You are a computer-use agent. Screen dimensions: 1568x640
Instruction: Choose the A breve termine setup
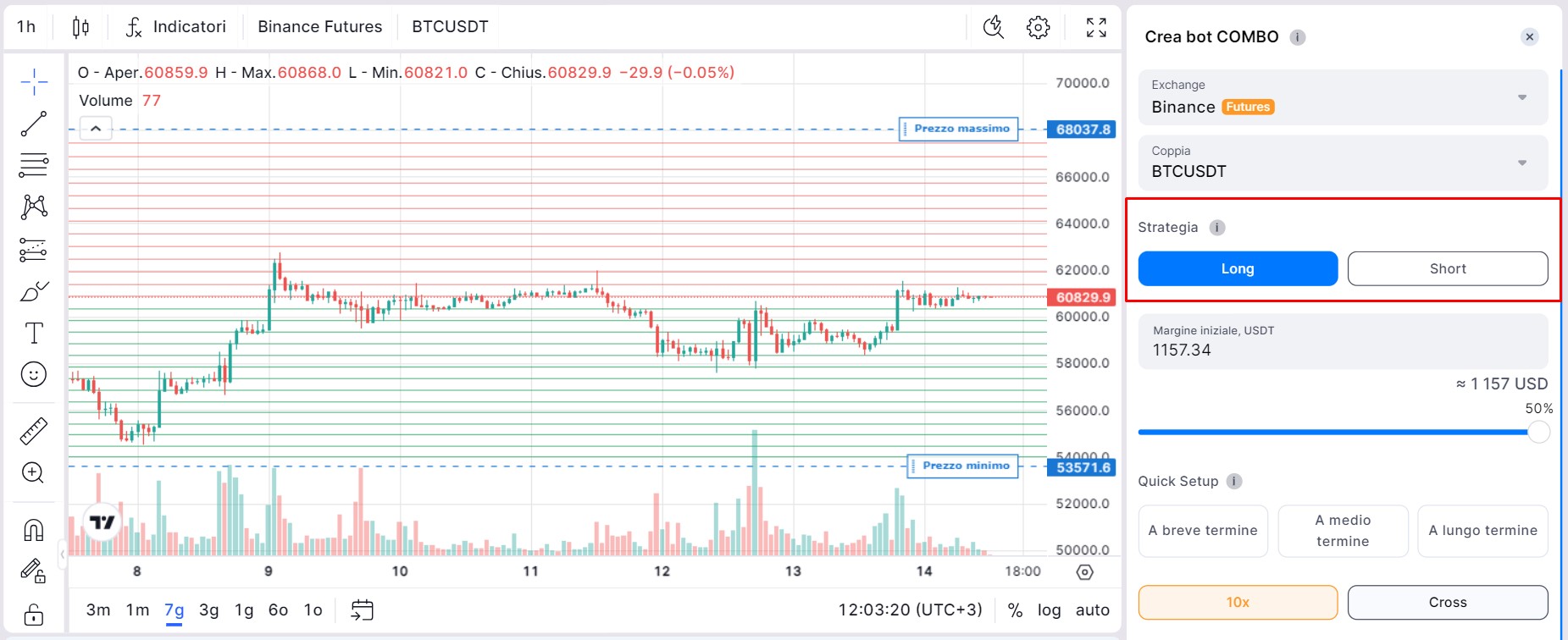tap(1202, 531)
